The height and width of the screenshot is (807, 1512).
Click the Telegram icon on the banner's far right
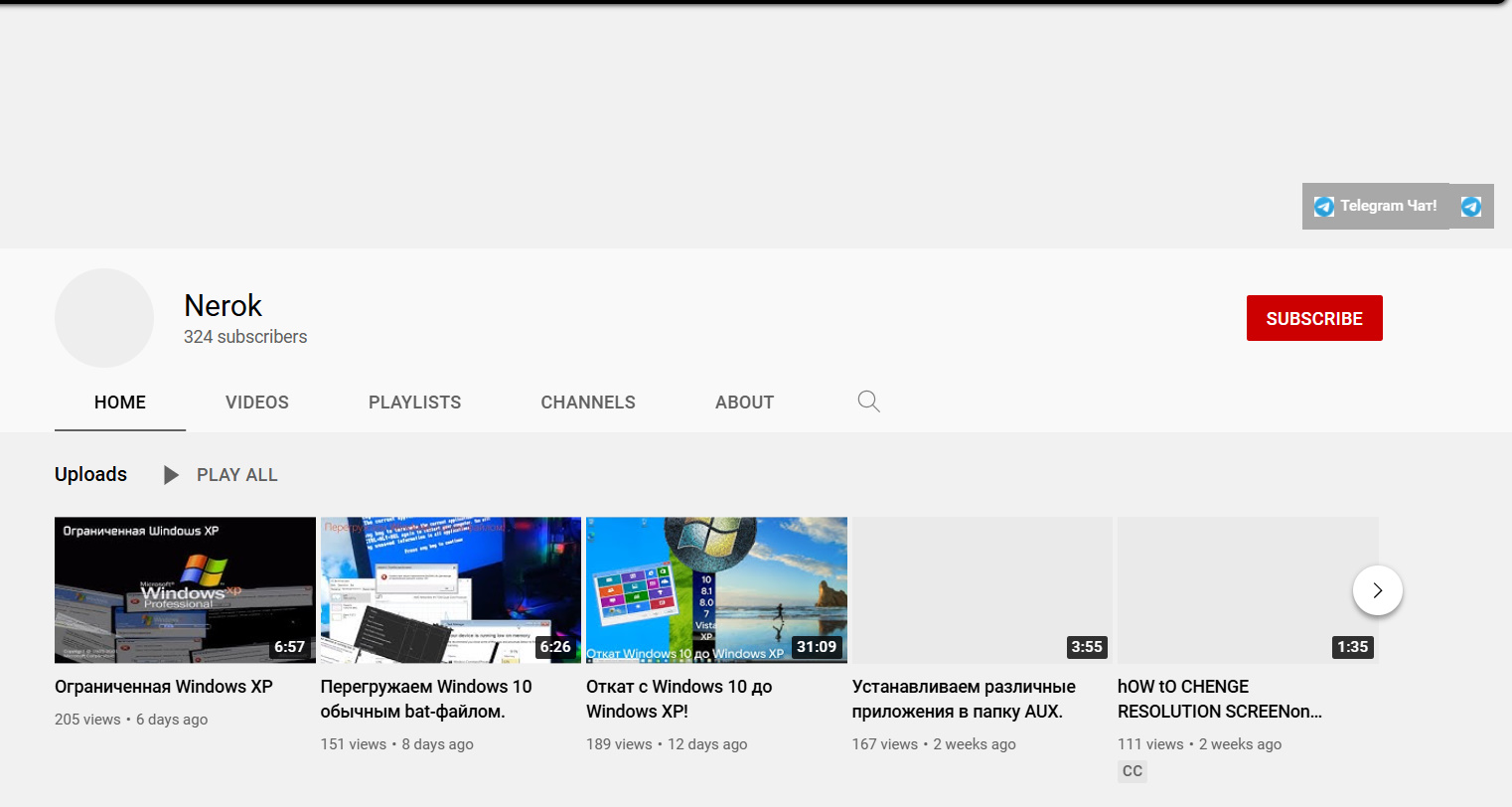(x=1471, y=206)
